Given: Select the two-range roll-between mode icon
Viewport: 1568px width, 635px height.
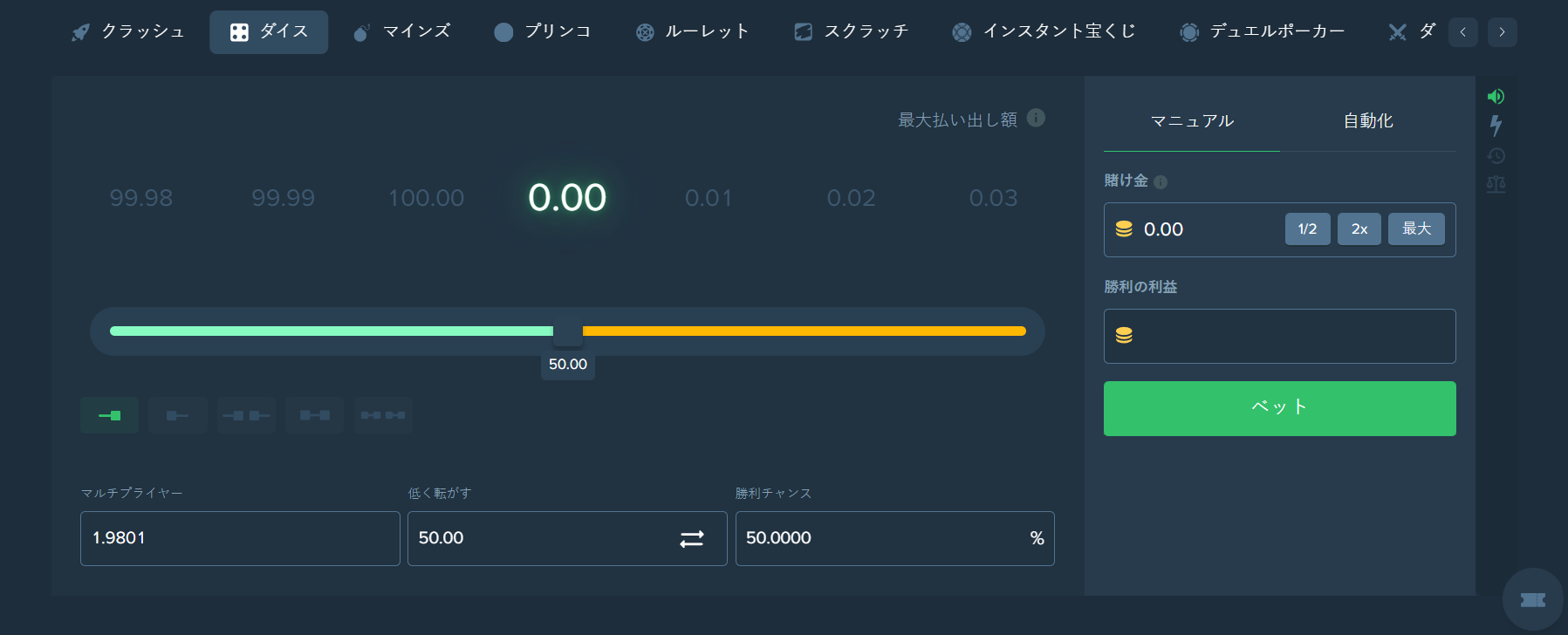Looking at the screenshot, I should pos(383,415).
